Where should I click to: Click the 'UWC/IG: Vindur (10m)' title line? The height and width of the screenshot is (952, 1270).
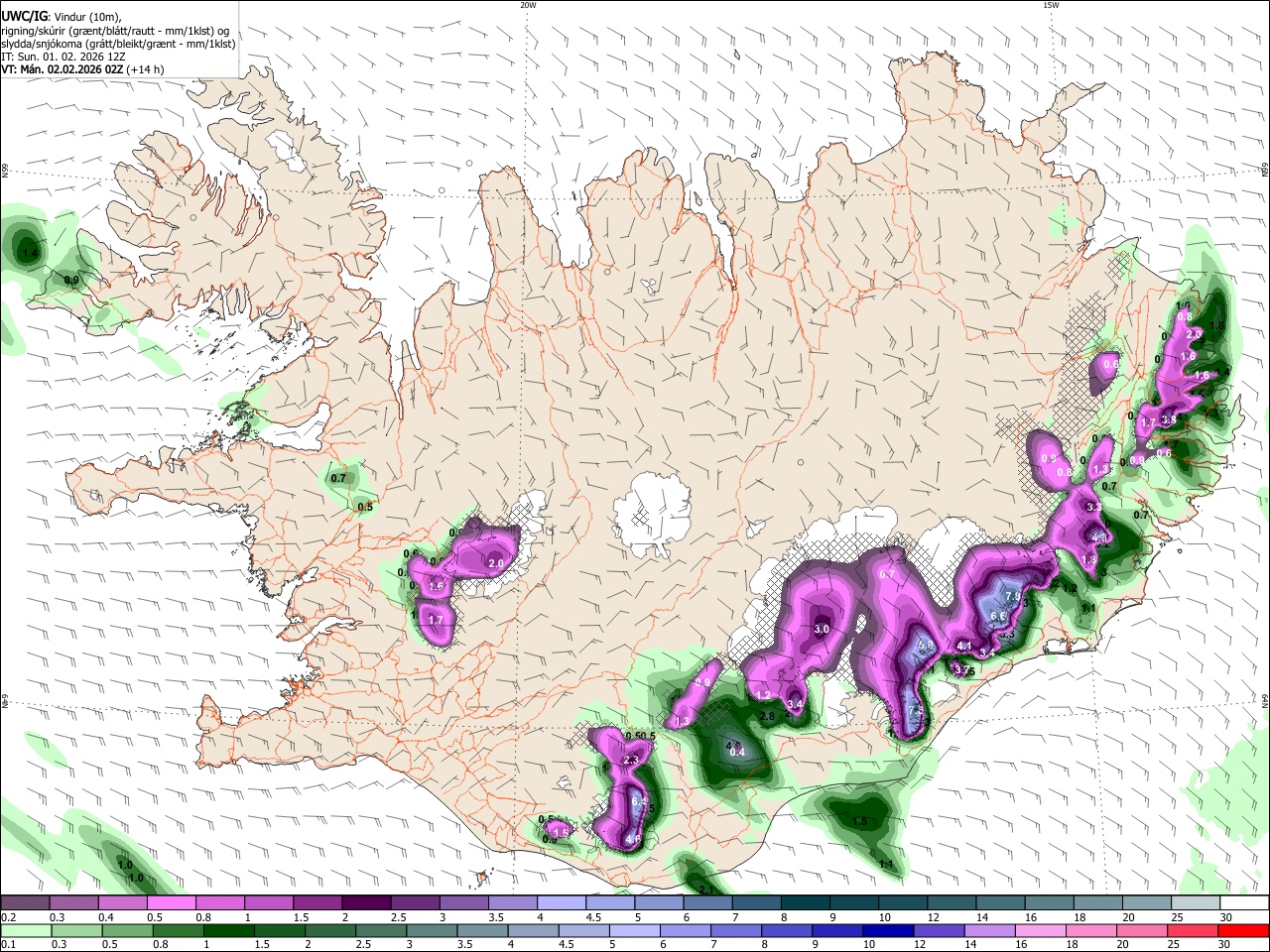(x=61, y=16)
